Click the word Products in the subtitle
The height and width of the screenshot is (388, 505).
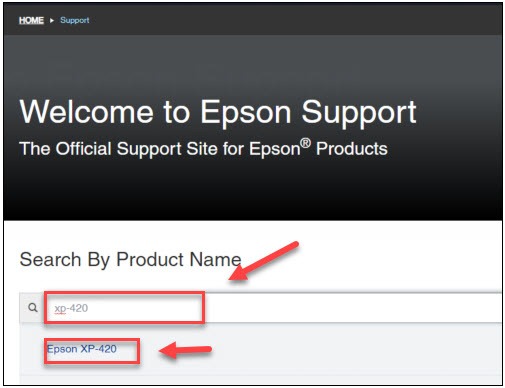click(352, 149)
